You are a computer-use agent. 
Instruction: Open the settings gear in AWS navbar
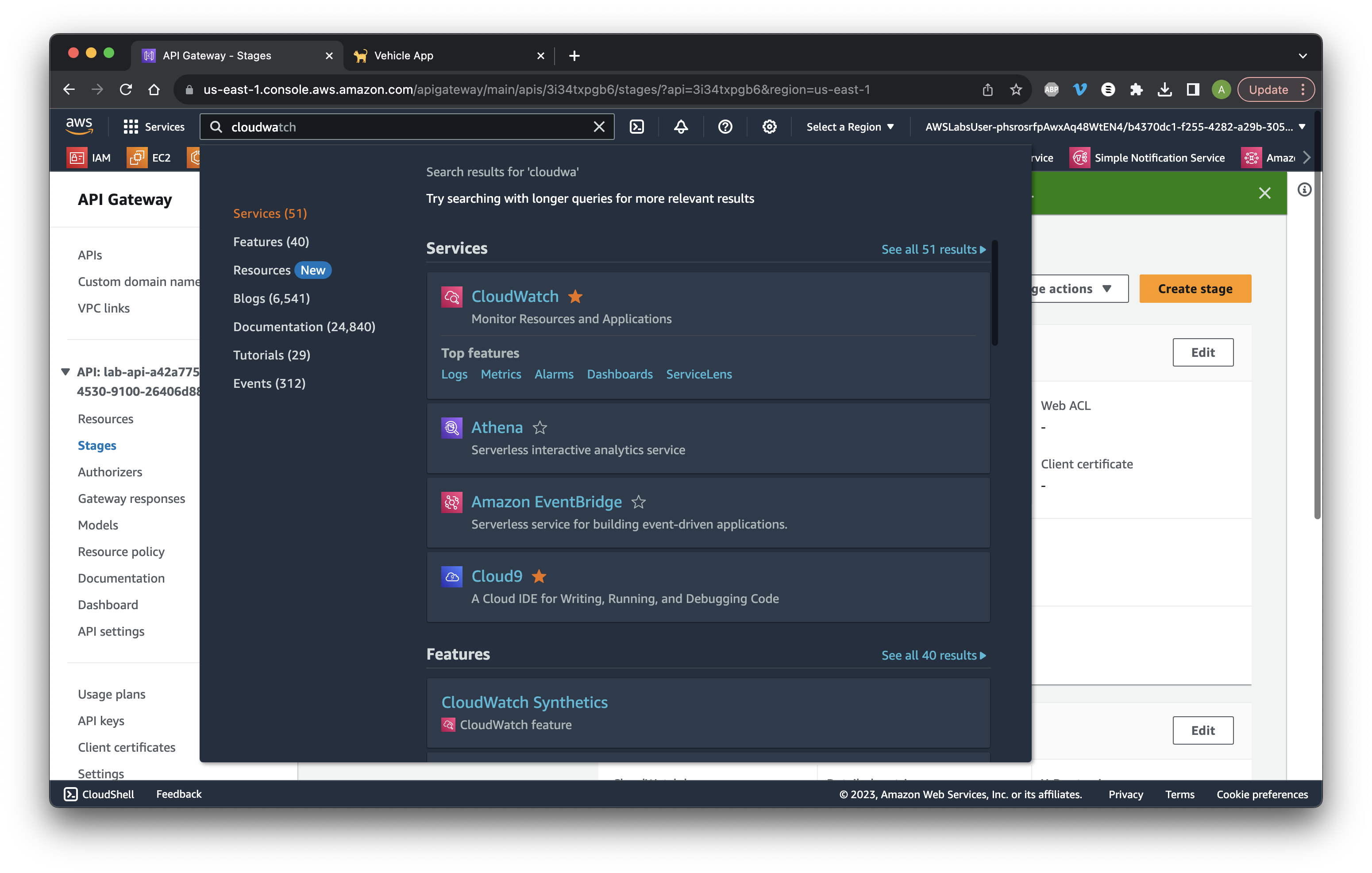pos(769,127)
